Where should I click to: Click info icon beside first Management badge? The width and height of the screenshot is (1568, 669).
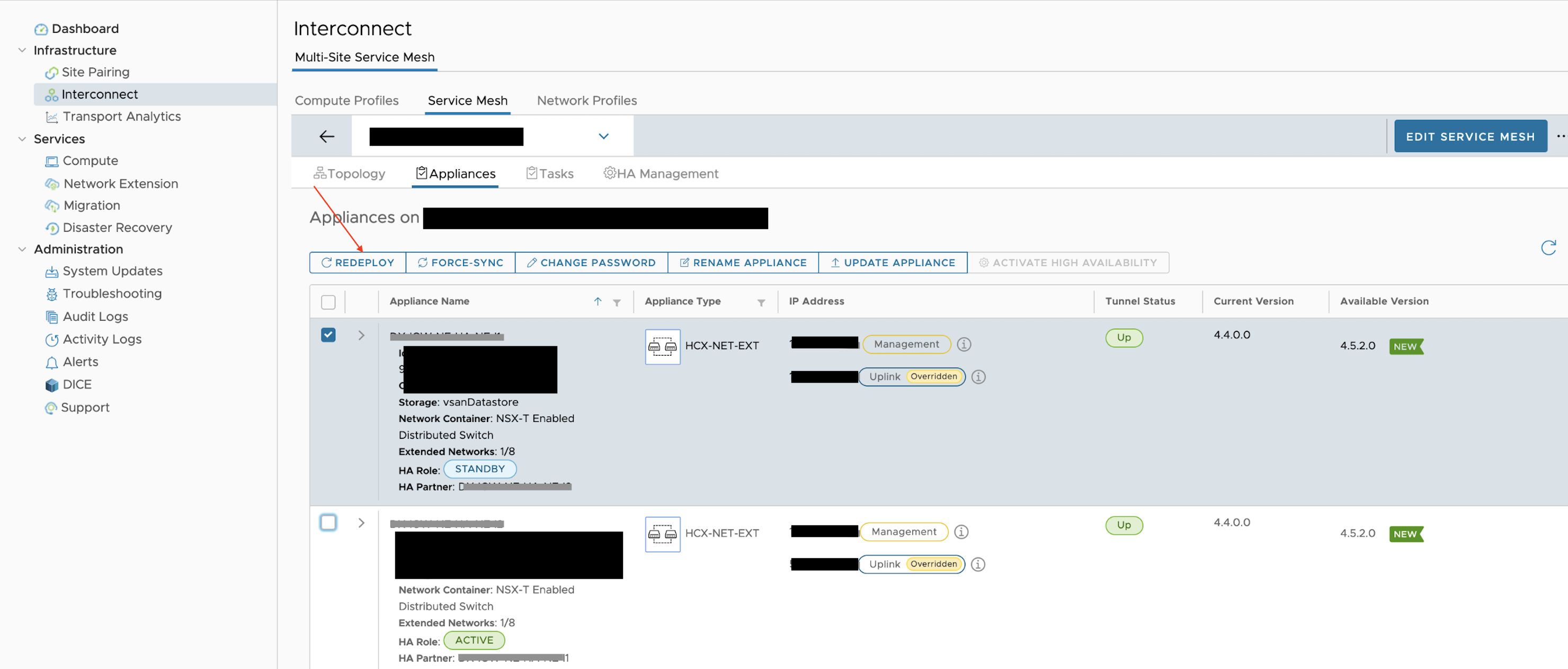tap(964, 345)
